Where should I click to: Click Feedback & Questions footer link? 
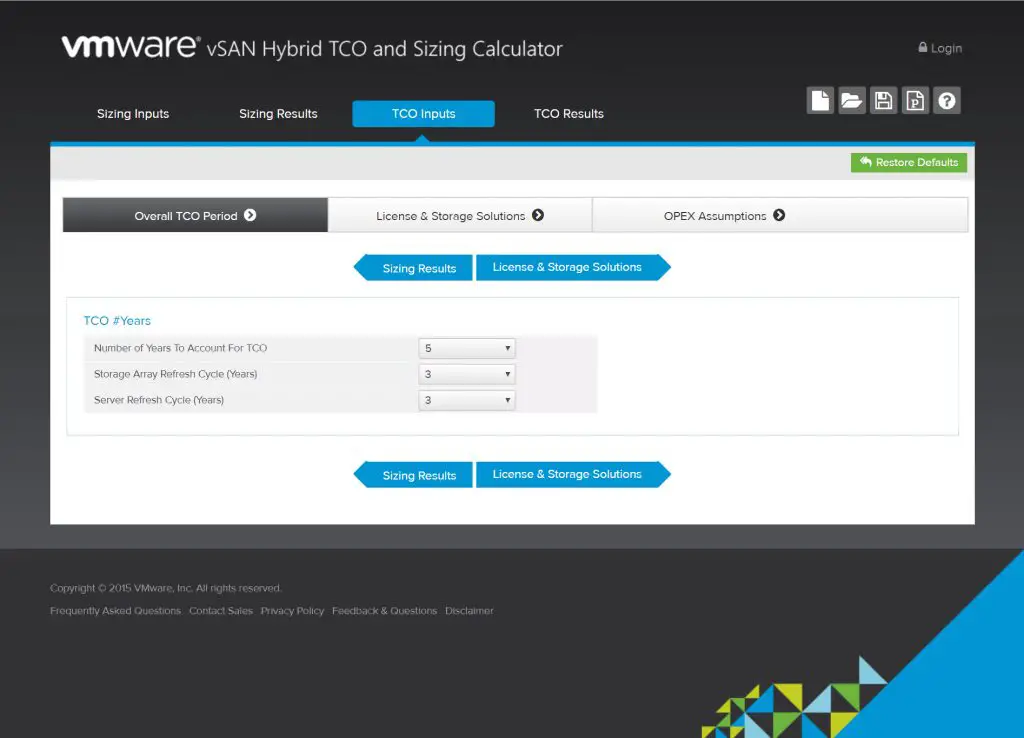tap(384, 611)
